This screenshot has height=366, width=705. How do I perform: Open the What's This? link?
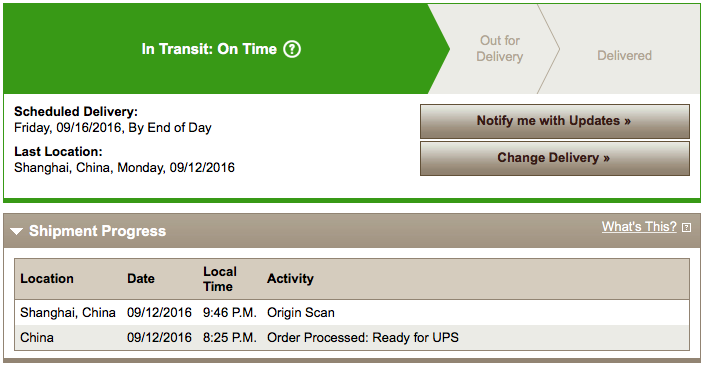pos(639,226)
